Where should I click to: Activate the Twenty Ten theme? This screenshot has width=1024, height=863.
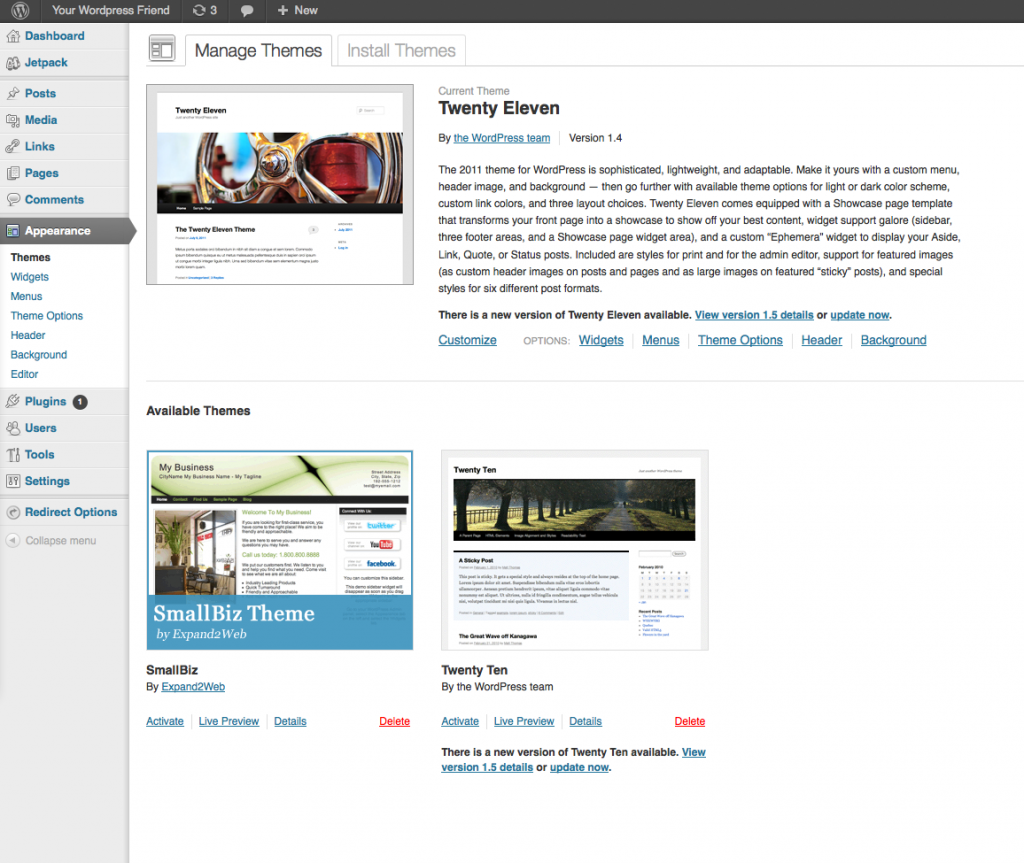(x=460, y=721)
